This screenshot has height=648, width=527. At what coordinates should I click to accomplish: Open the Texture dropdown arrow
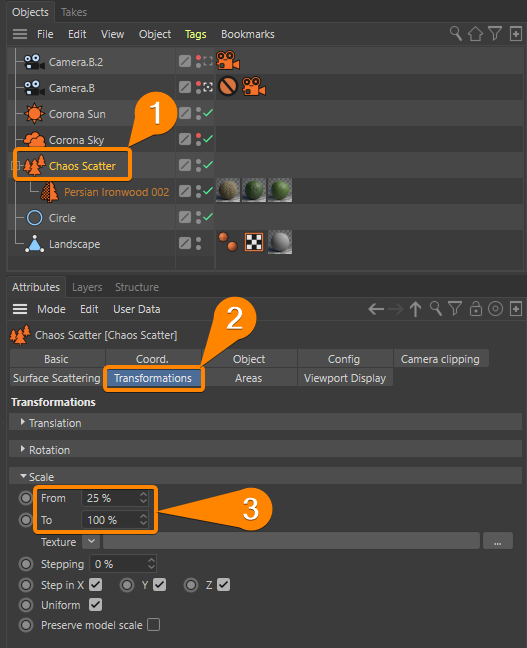click(91, 541)
